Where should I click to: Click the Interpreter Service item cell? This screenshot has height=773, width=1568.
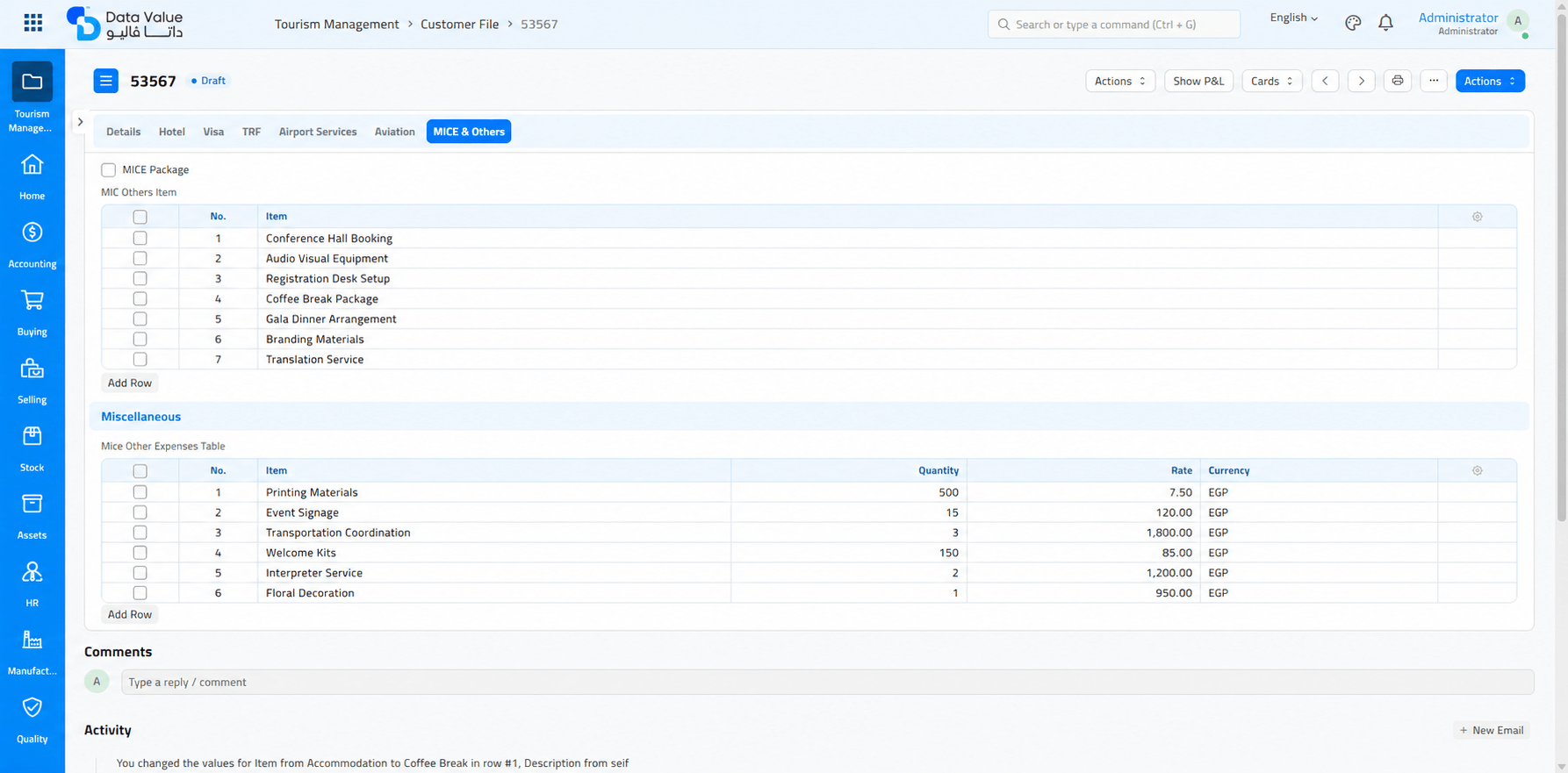pos(493,573)
